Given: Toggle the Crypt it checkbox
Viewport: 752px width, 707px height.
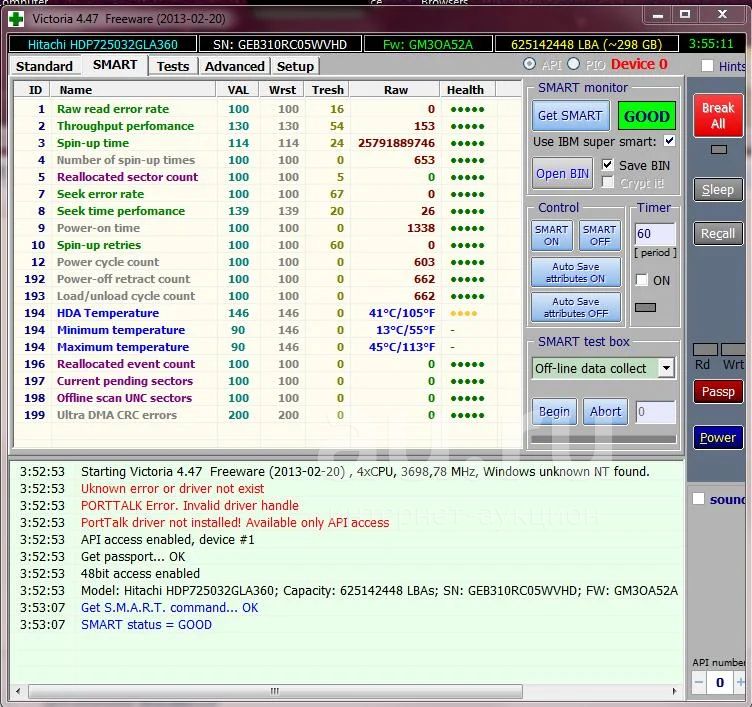Looking at the screenshot, I should 608,182.
